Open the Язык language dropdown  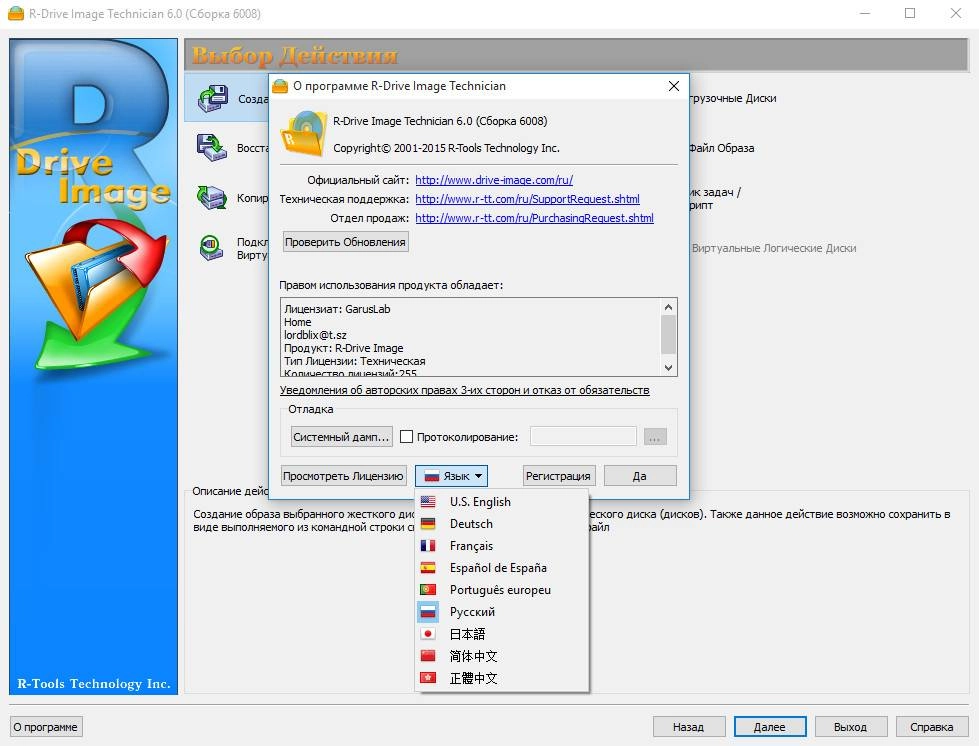point(451,476)
